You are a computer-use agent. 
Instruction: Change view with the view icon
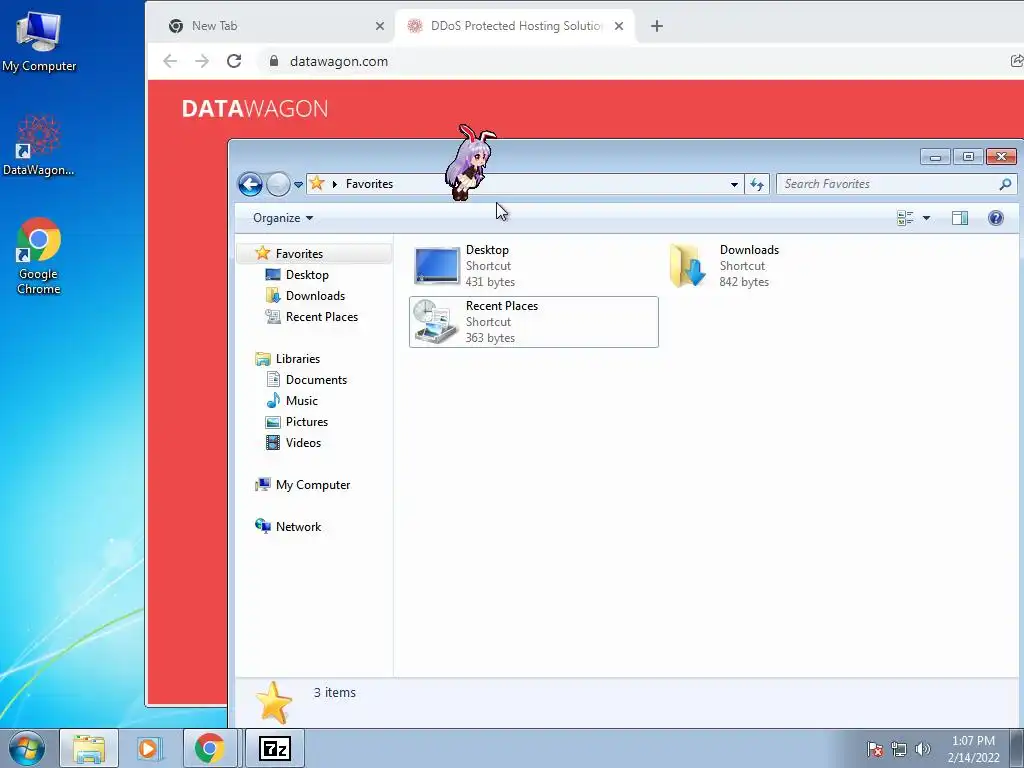tap(905, 218)
